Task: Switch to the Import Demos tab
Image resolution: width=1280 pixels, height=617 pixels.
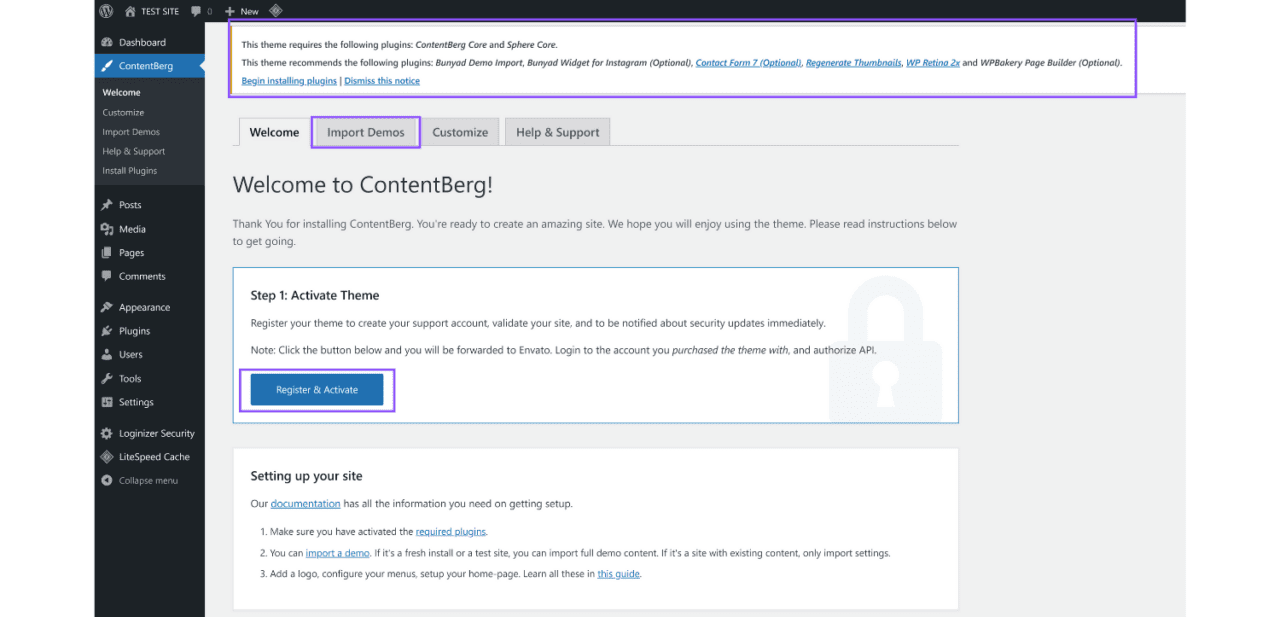Action: click(x=365, y=131)
